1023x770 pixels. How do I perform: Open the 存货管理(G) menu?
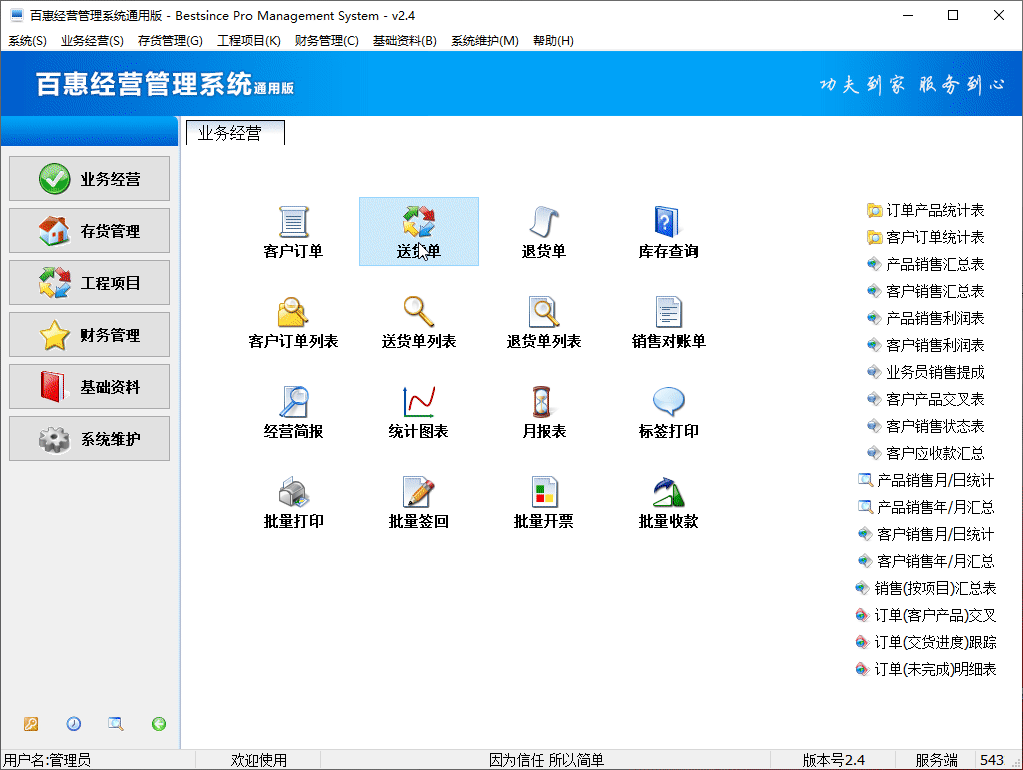tap(170, 40)
